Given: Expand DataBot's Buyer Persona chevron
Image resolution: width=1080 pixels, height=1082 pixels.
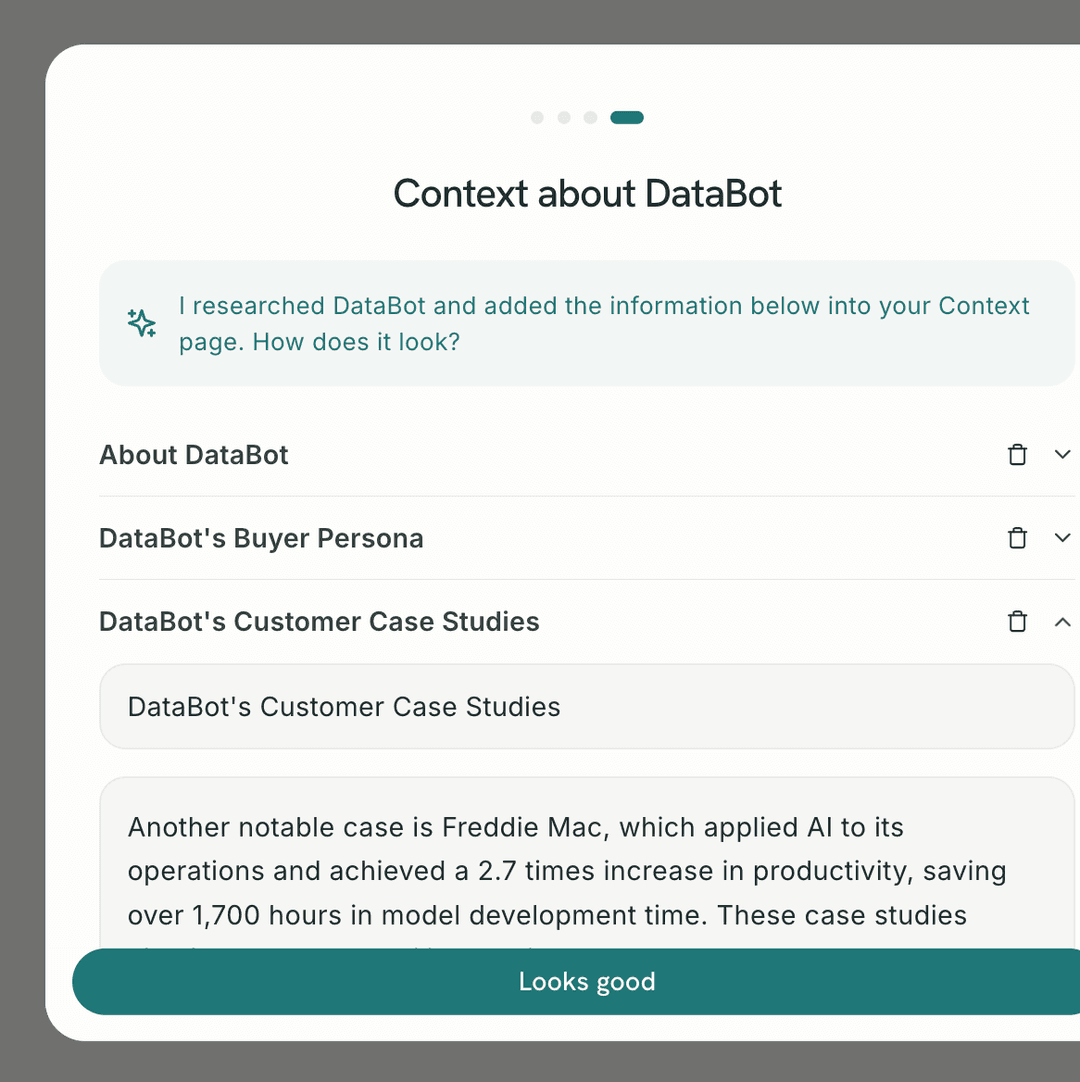Looking at the screenshot, I should pos(1062,538).
